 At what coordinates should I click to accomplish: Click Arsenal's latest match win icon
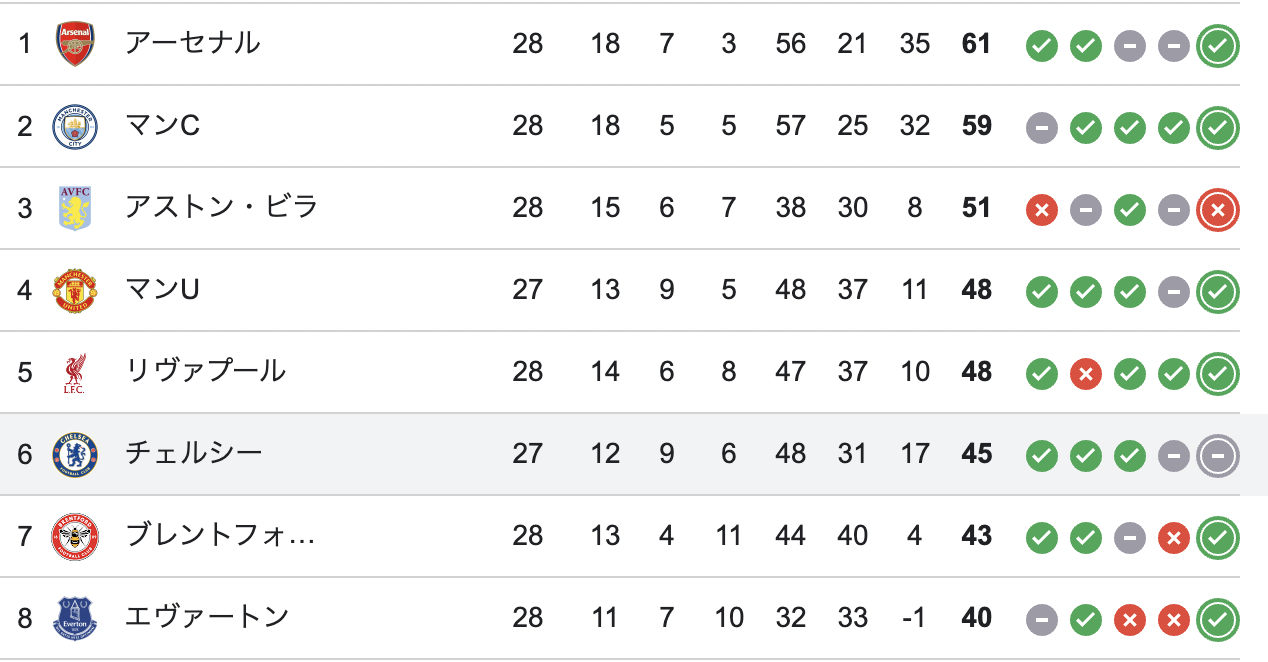1218,44
